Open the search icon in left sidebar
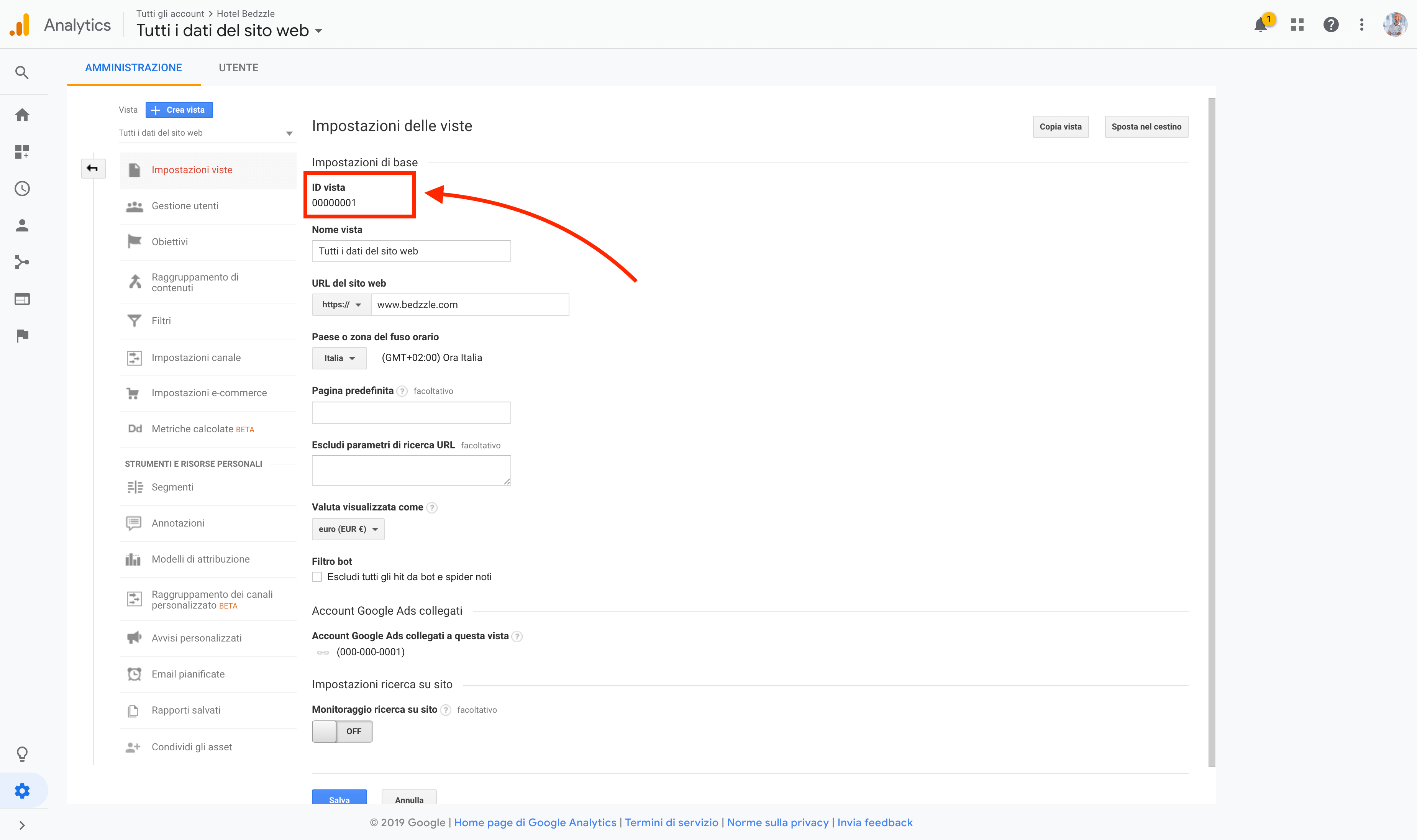Image resolution: width=1417 pixels, height=840 pixels. tap(22, 72)
